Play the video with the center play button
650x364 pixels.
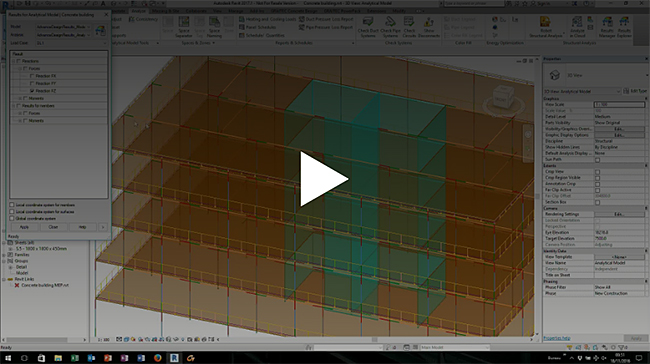[324, 179]
